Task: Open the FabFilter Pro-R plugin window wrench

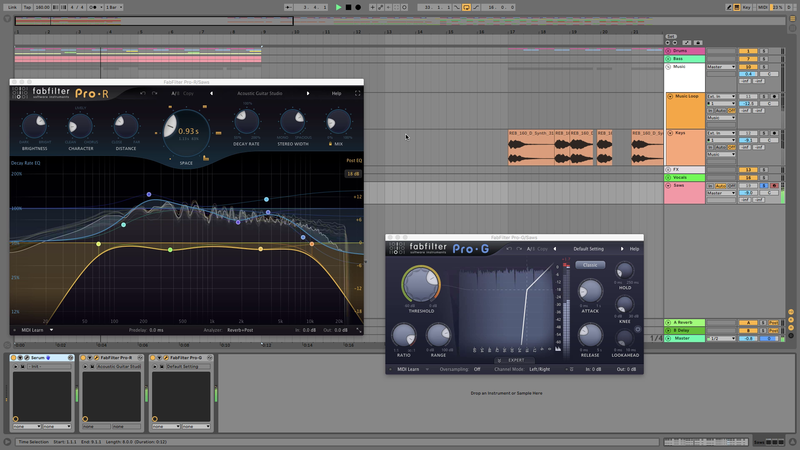Action: [x=96, y=358]
